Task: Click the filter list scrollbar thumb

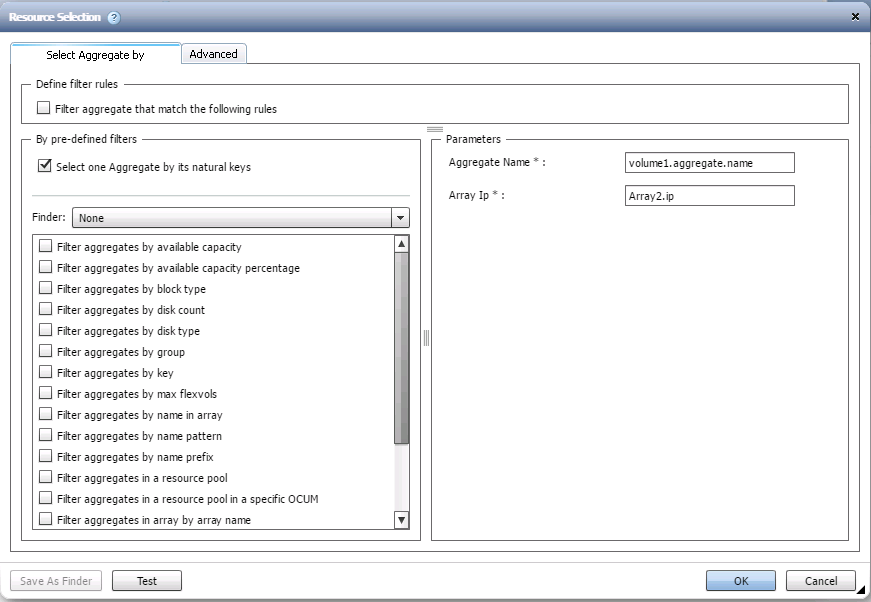Action: pos(402,348)
